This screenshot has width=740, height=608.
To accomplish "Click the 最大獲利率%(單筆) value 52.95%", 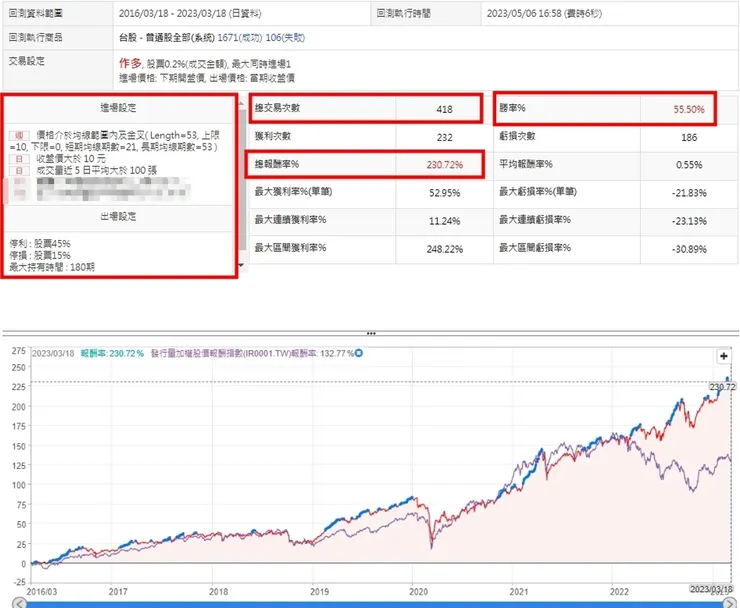I will pos(444,193).
